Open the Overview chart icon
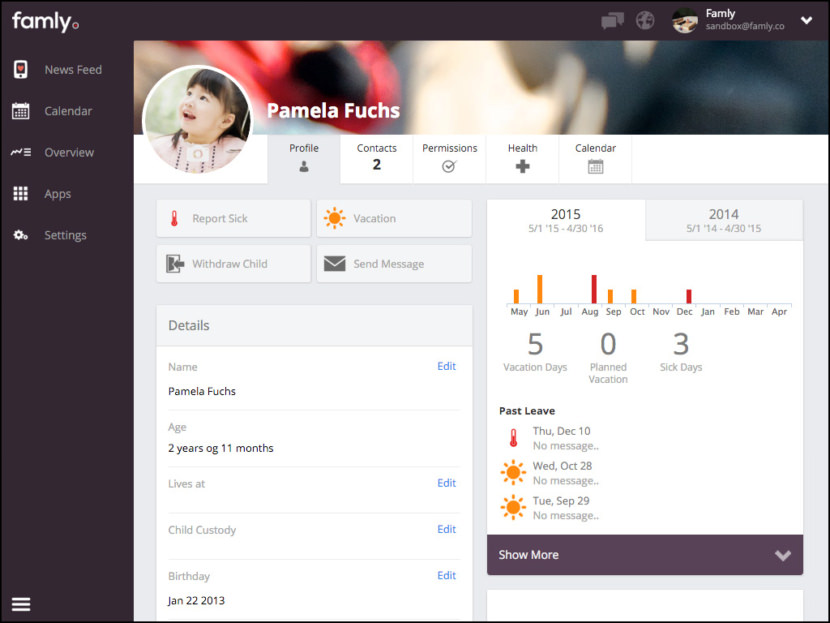The image size is (830, 623). point(21,152)
